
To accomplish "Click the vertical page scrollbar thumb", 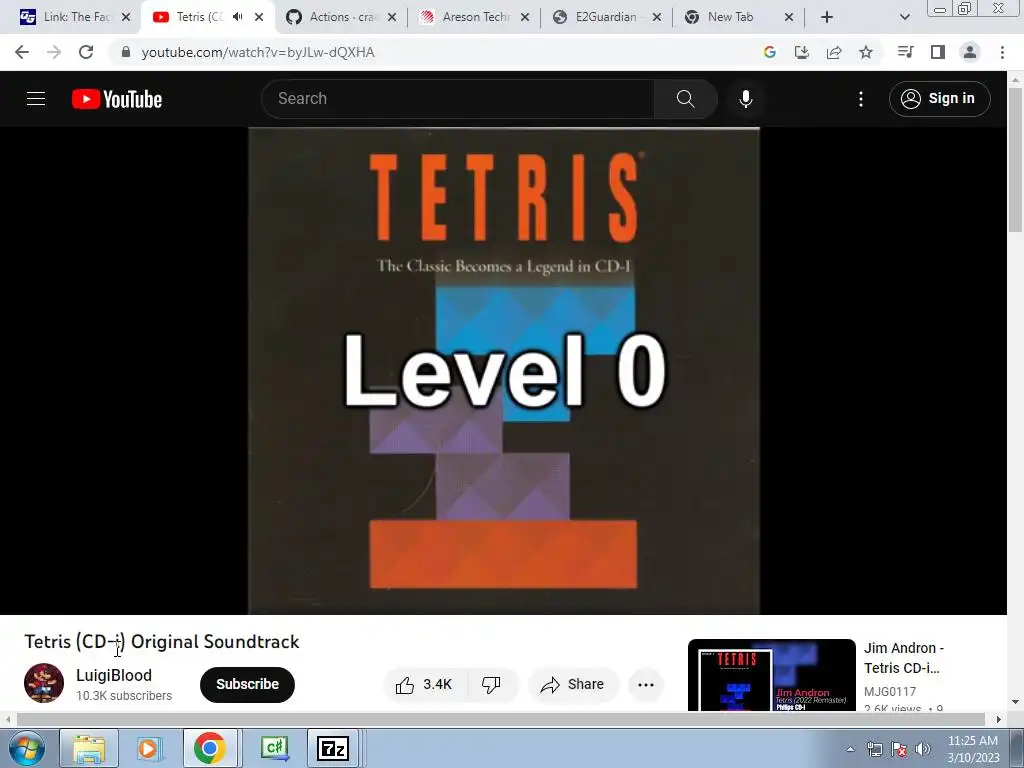I will coord(1015,159).
